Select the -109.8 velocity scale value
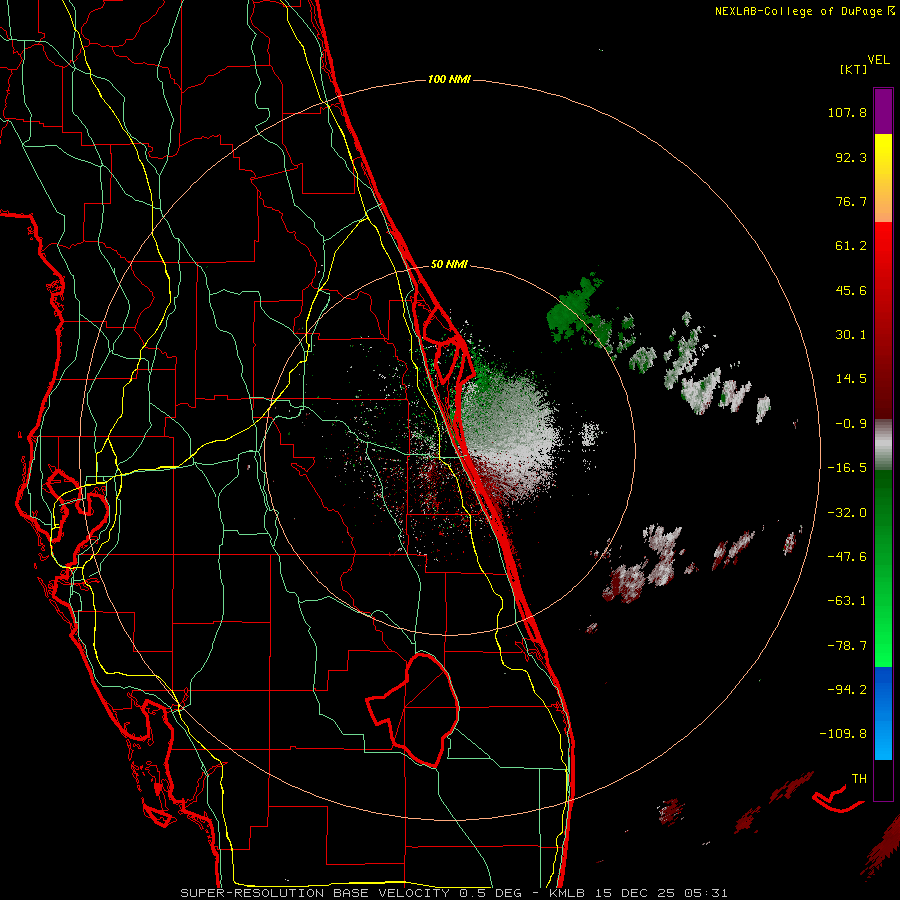The width and height of the screenshot is (900, 900). pyautogui.click(x=843, y=734)
